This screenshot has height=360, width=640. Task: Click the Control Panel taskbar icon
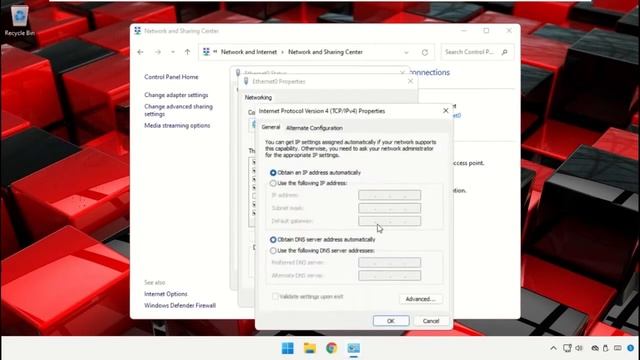coord(353,348)
